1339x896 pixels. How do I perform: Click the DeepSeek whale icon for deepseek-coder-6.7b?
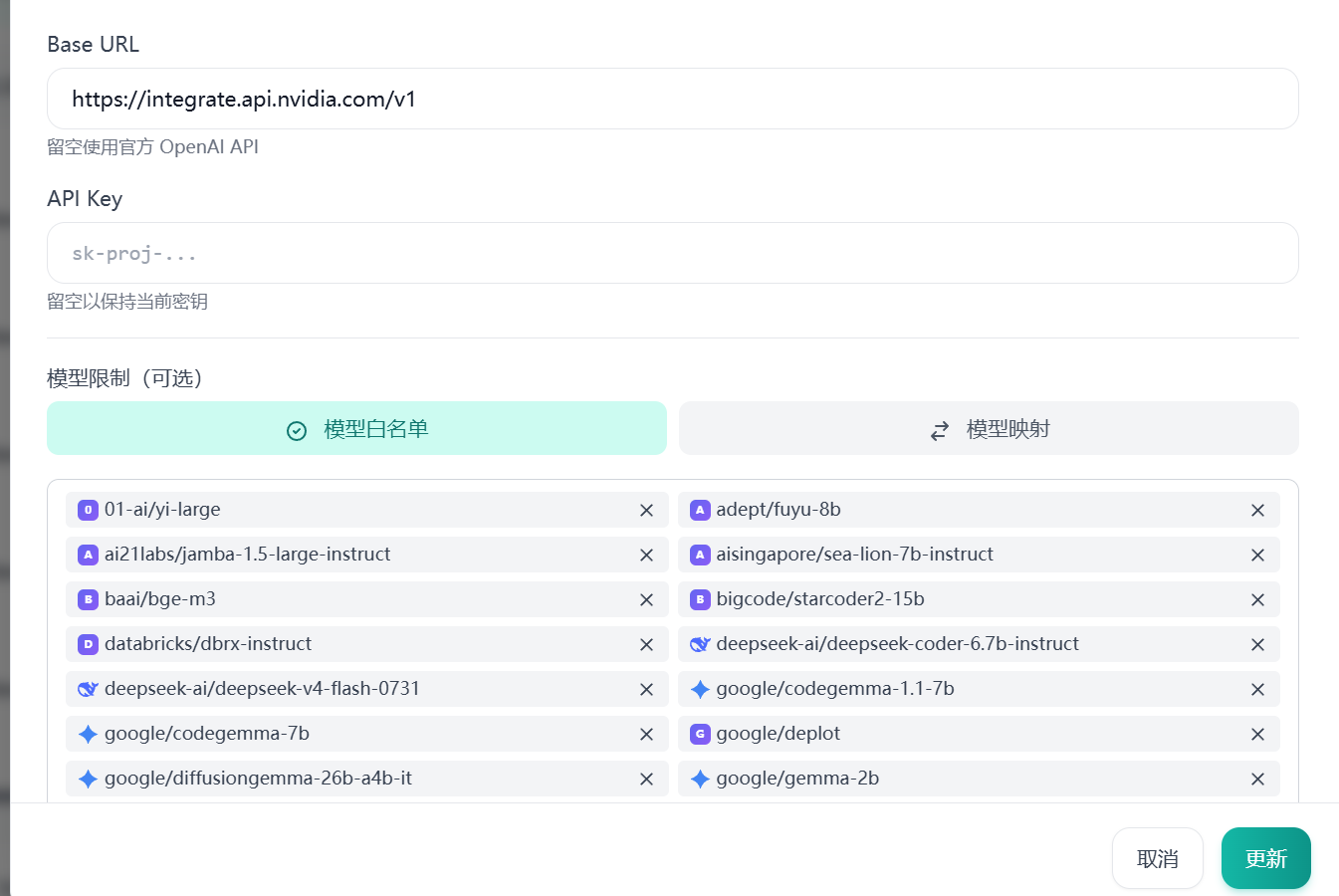(x=700, y=644)
